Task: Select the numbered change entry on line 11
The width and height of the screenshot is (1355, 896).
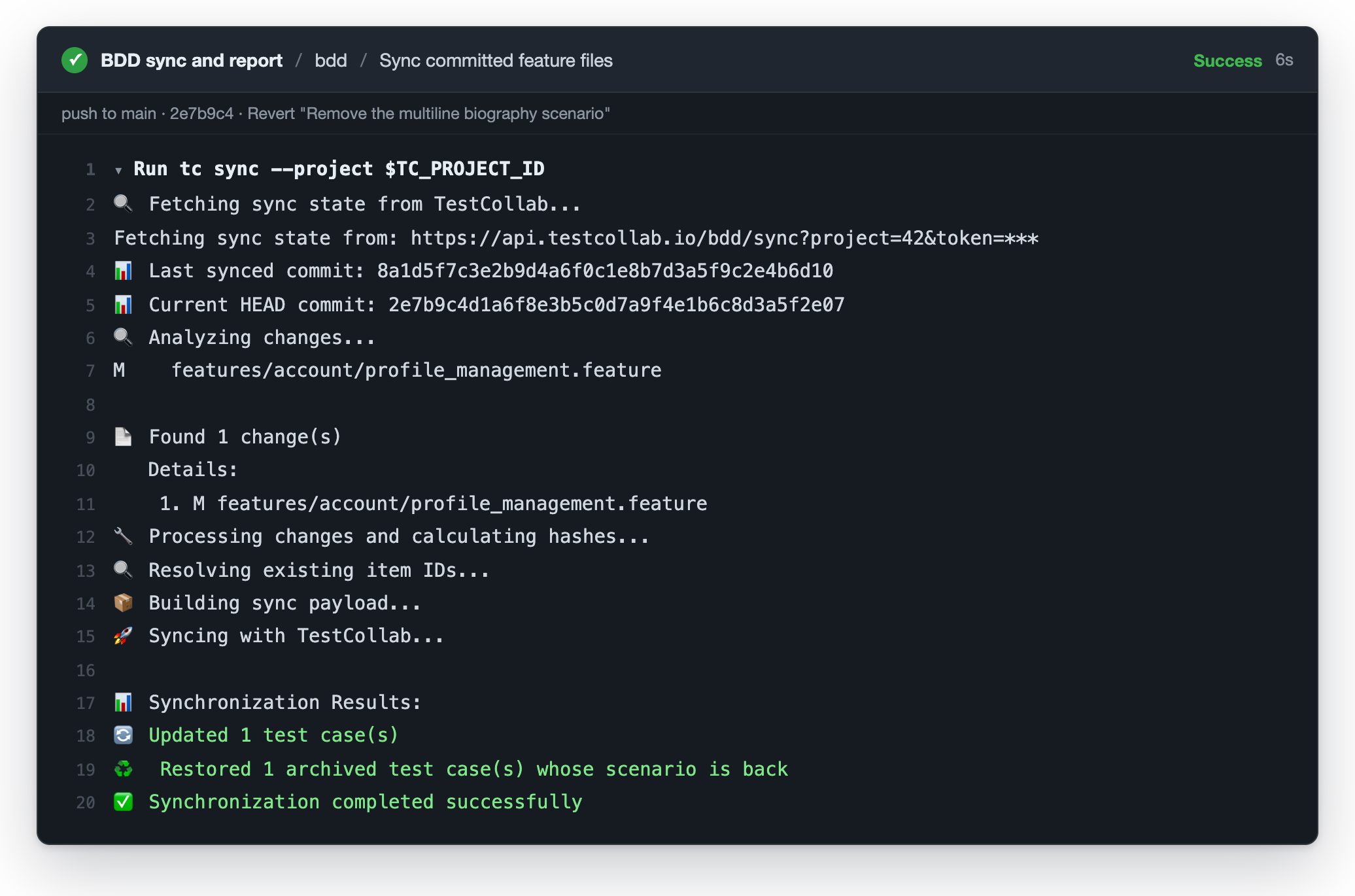Action: pyautogui.click(x=433, y=503)
